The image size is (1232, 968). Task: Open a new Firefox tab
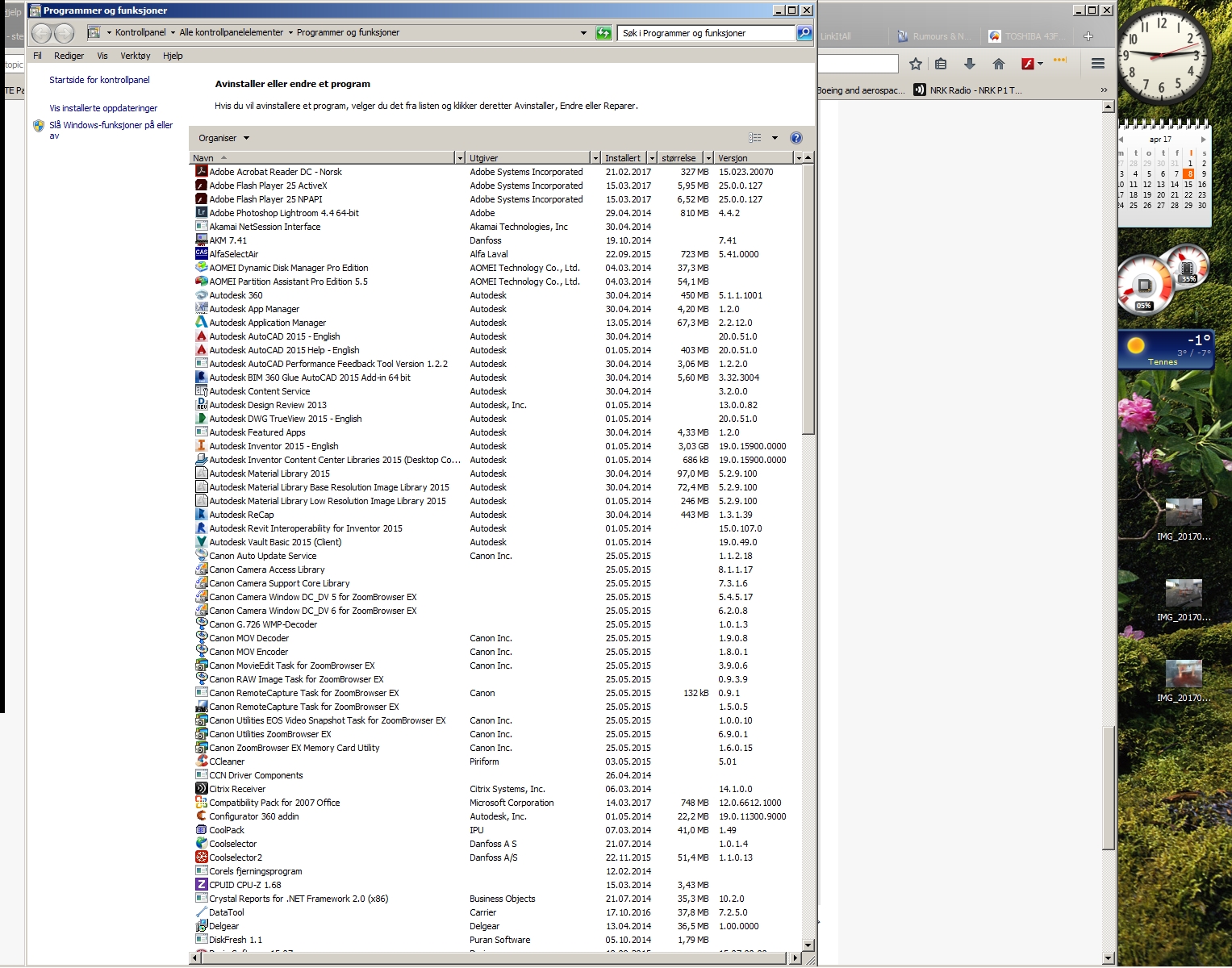(1088, 36)
